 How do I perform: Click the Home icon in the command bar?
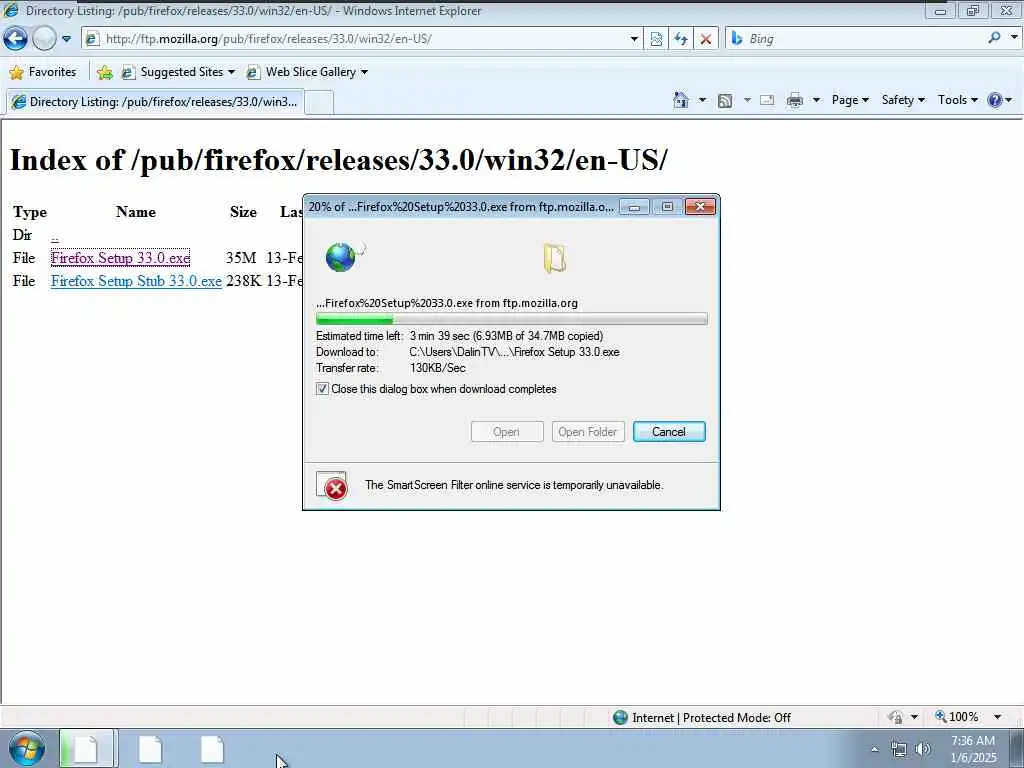click(x=681, y=100)
